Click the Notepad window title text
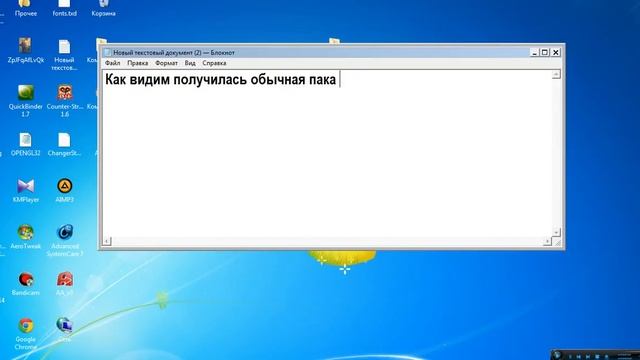Viewport: 640px width, 360px height. click(x=174, y=52)
